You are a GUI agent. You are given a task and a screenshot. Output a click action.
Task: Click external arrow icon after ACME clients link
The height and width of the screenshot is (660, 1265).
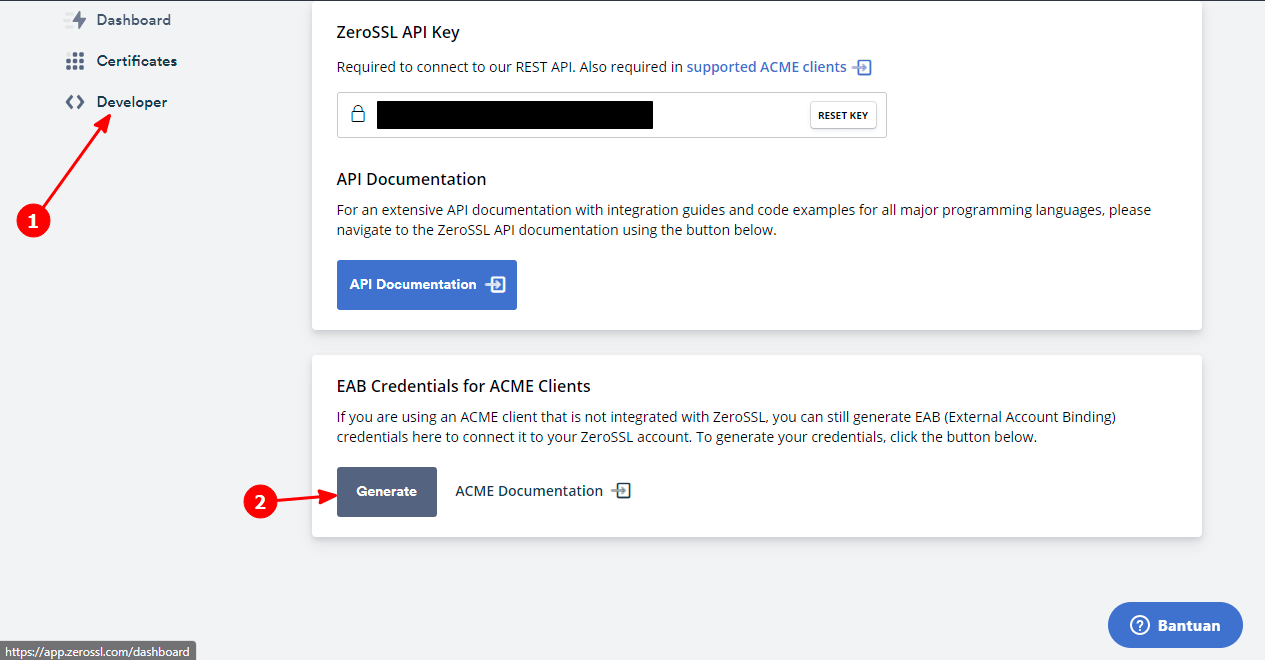point(862,67)
